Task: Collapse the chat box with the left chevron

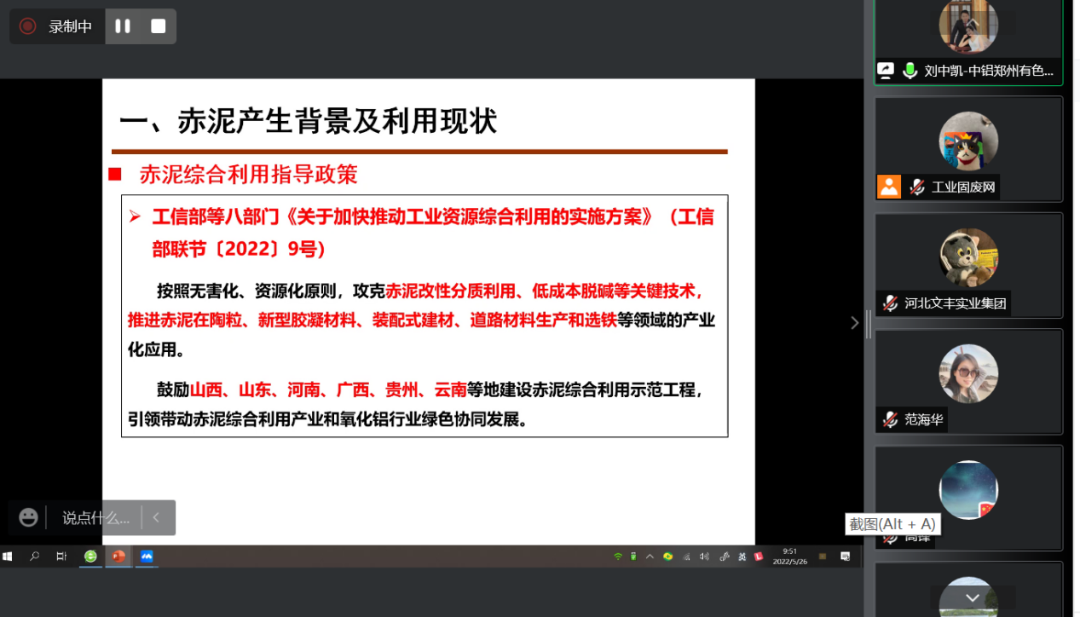Action: click(x=157, y=517)
